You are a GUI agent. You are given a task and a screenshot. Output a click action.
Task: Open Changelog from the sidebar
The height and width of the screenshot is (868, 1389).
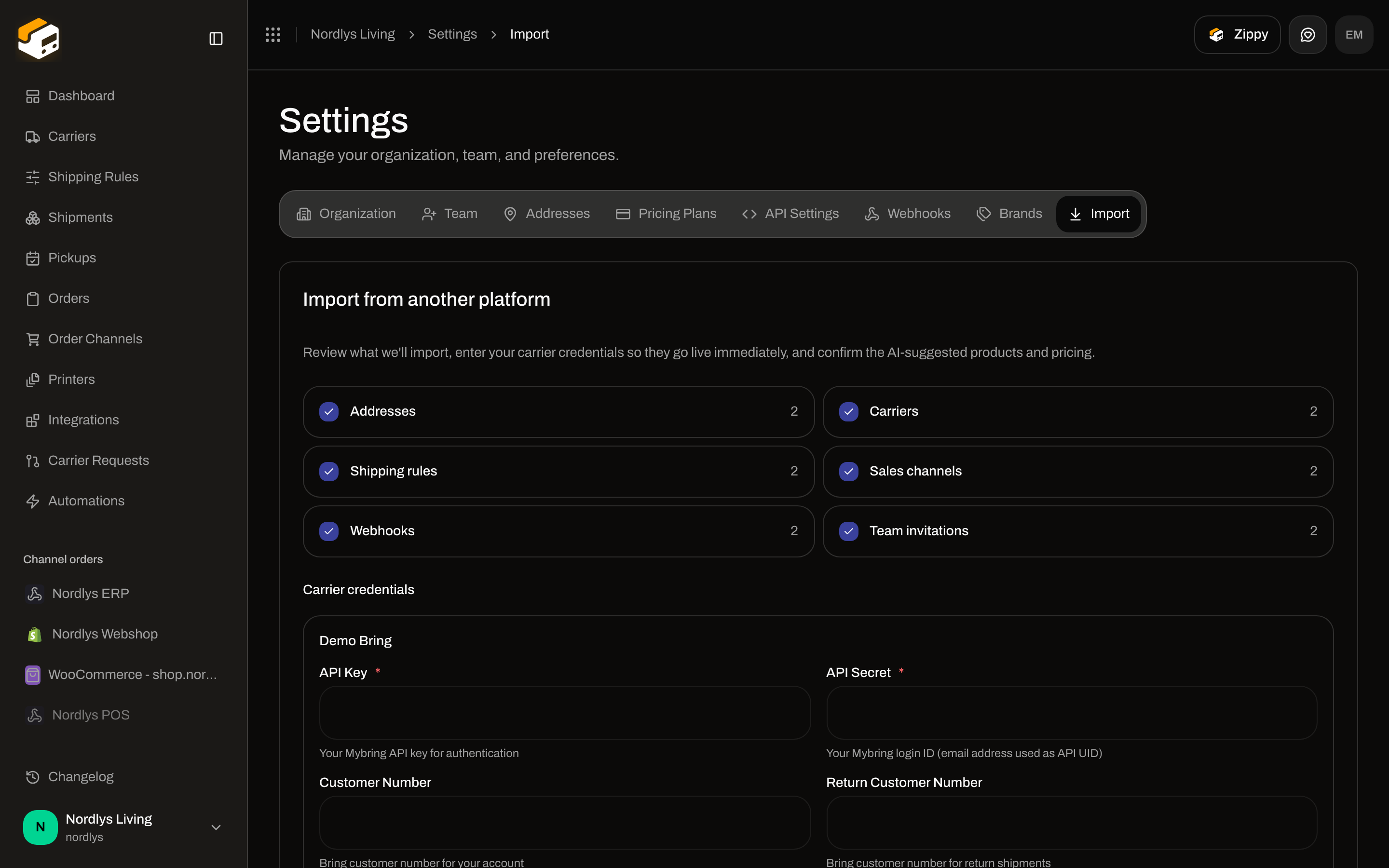(123, 777)
